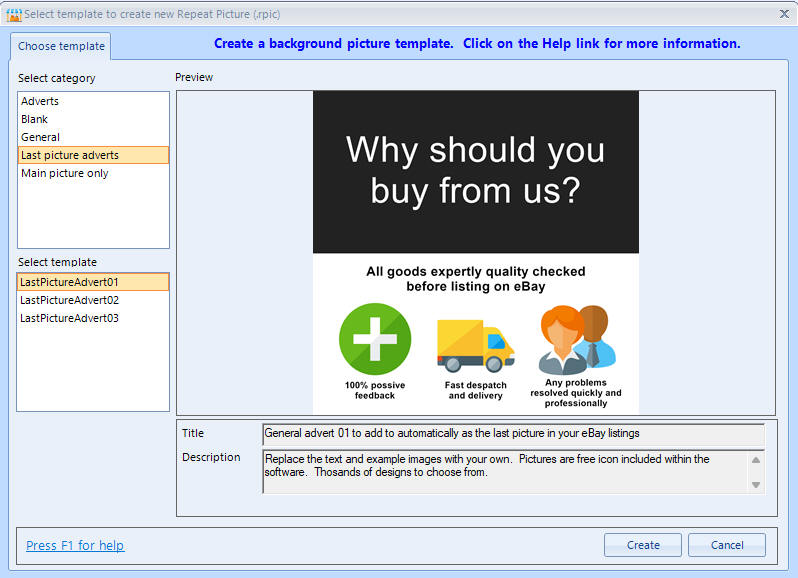Select the General category
This screenshot has height=578, width=798.
click(93, 137)
